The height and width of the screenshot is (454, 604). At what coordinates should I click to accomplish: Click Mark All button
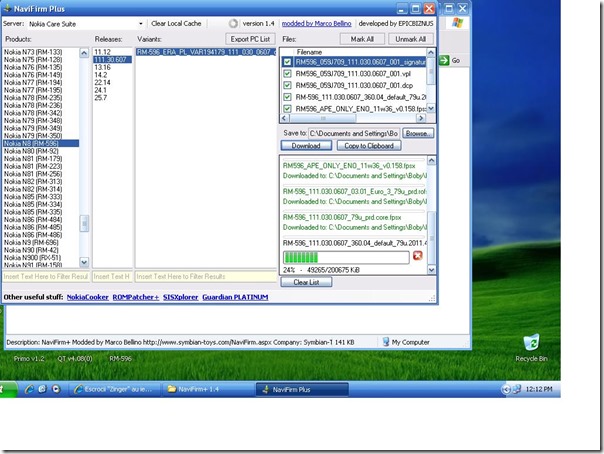[362, 39]
